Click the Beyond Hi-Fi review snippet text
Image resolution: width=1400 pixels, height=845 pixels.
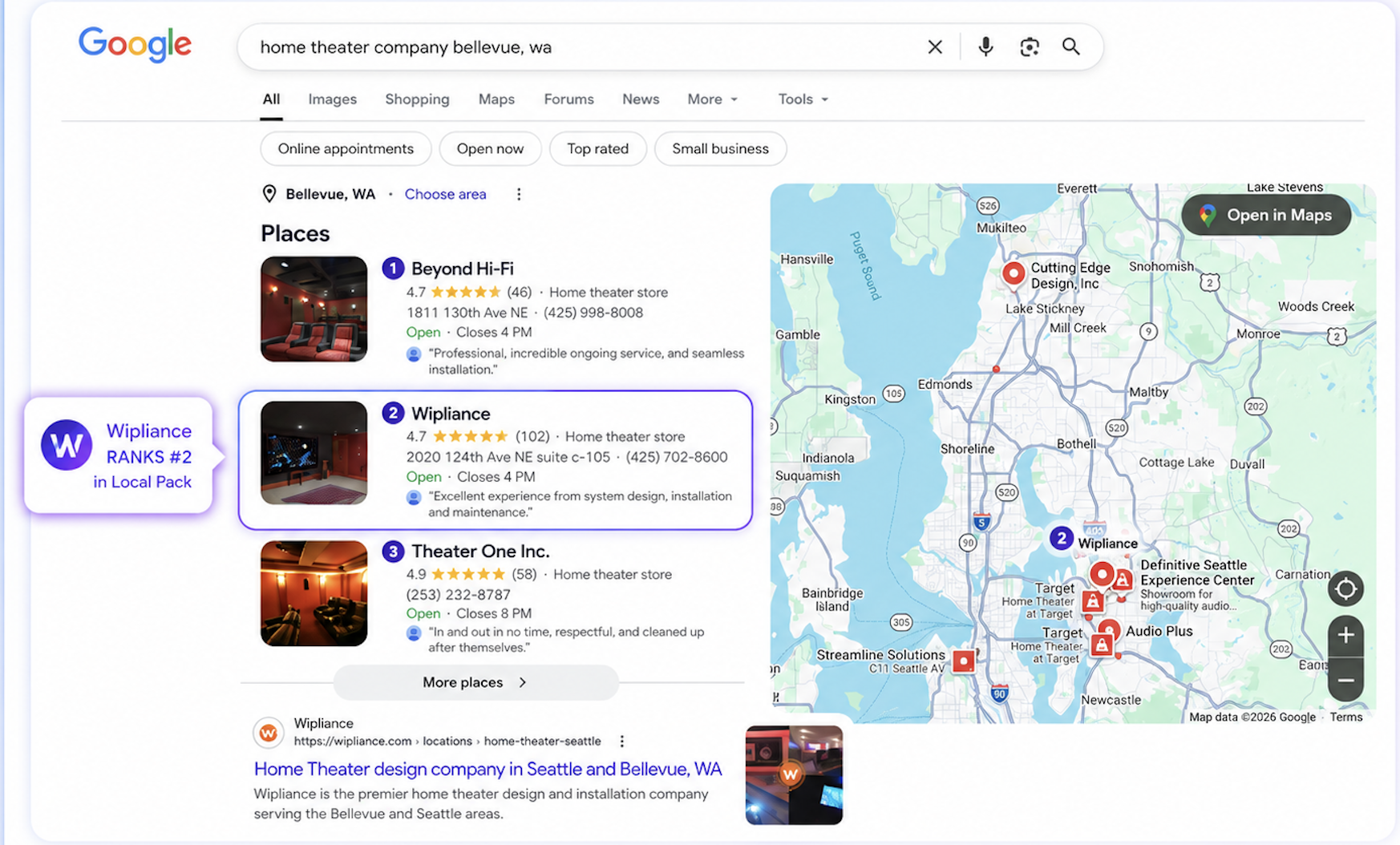586,362
